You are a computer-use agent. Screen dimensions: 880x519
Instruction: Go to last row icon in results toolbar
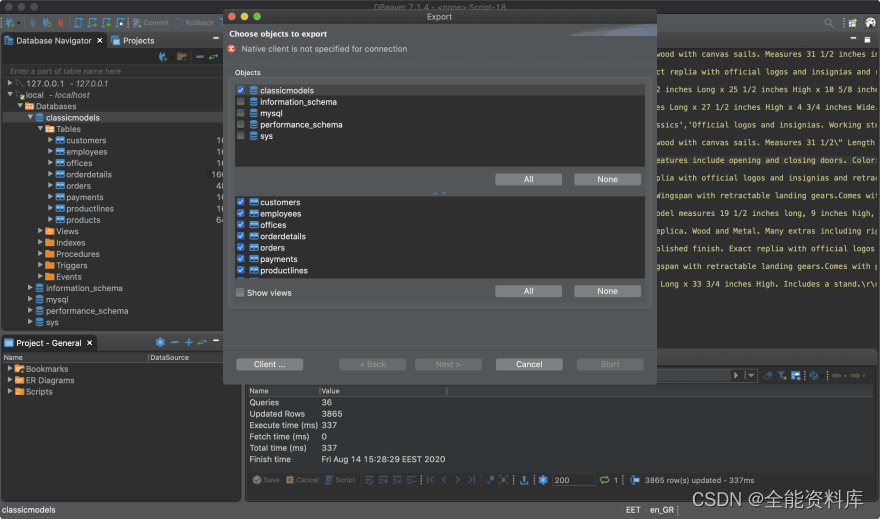(x=471, y=480)
